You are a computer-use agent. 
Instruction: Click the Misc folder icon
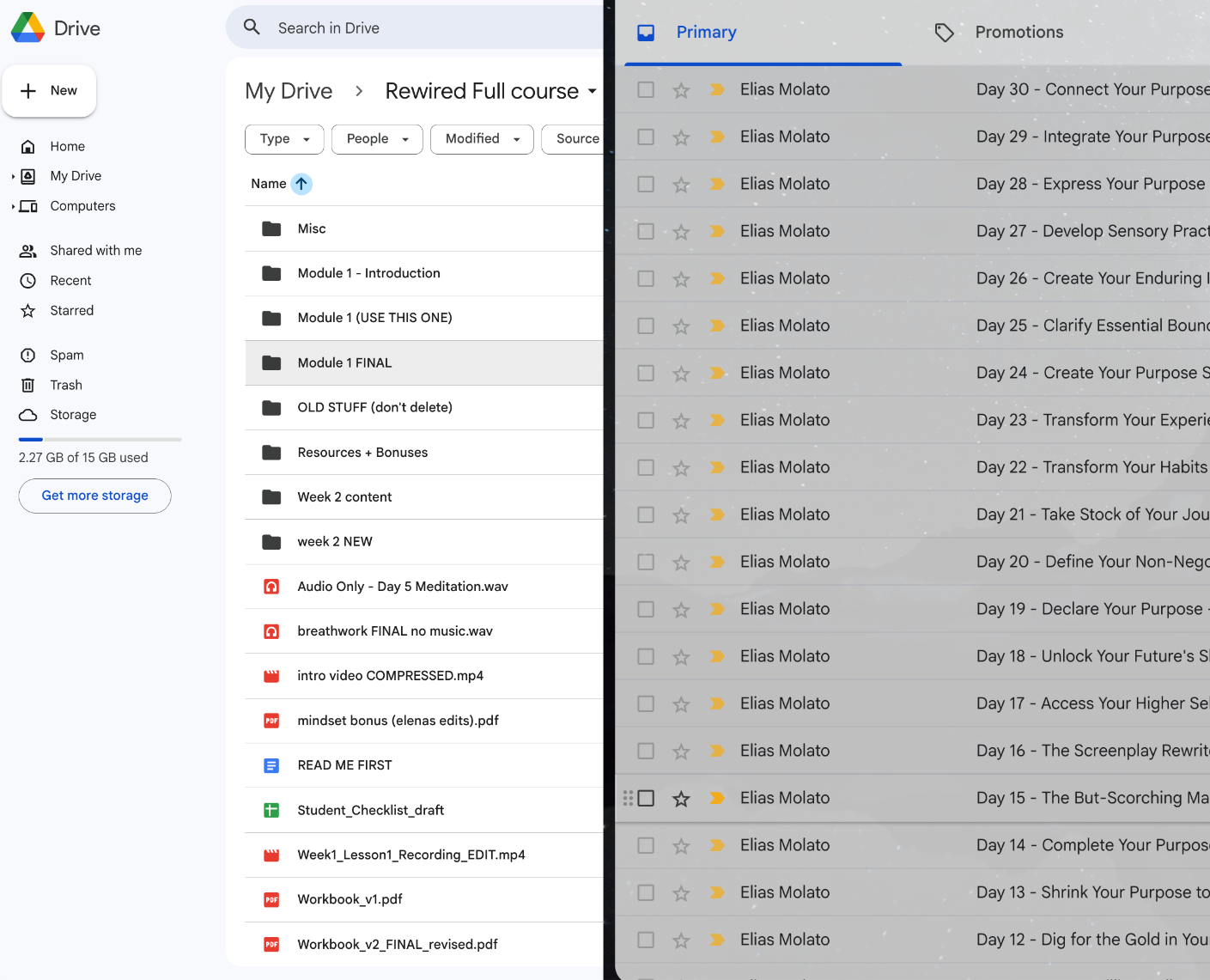tap(271, 228)
